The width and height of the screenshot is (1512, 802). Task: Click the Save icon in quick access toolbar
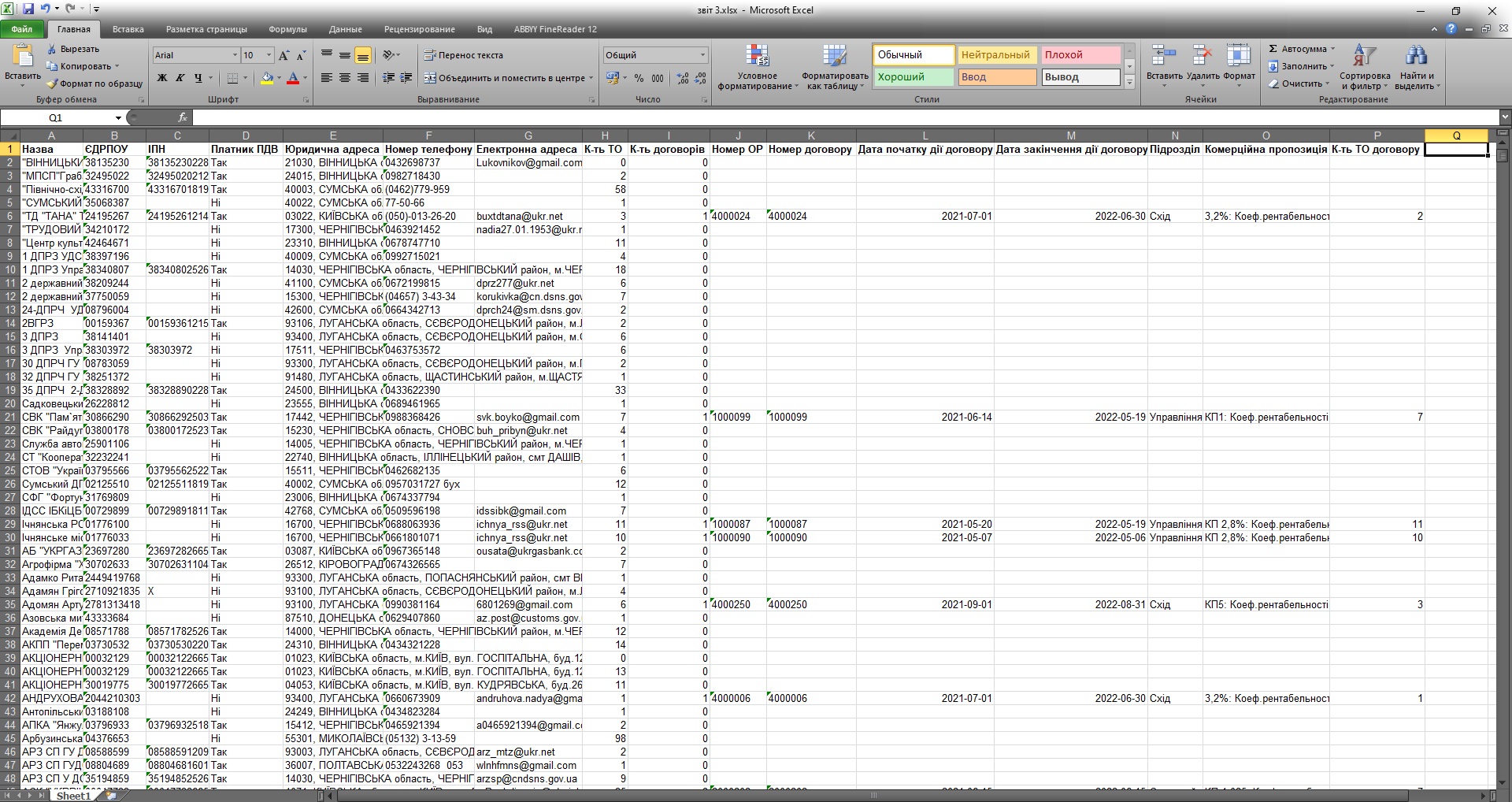28,9
